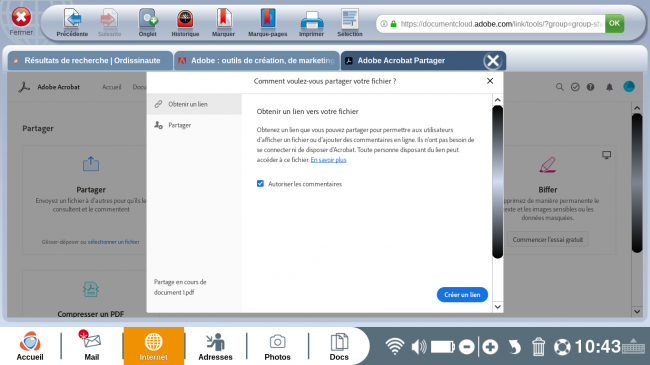Click the zoom in plus icon
This screenshot has width=650, height=365.
click(490, 347)
